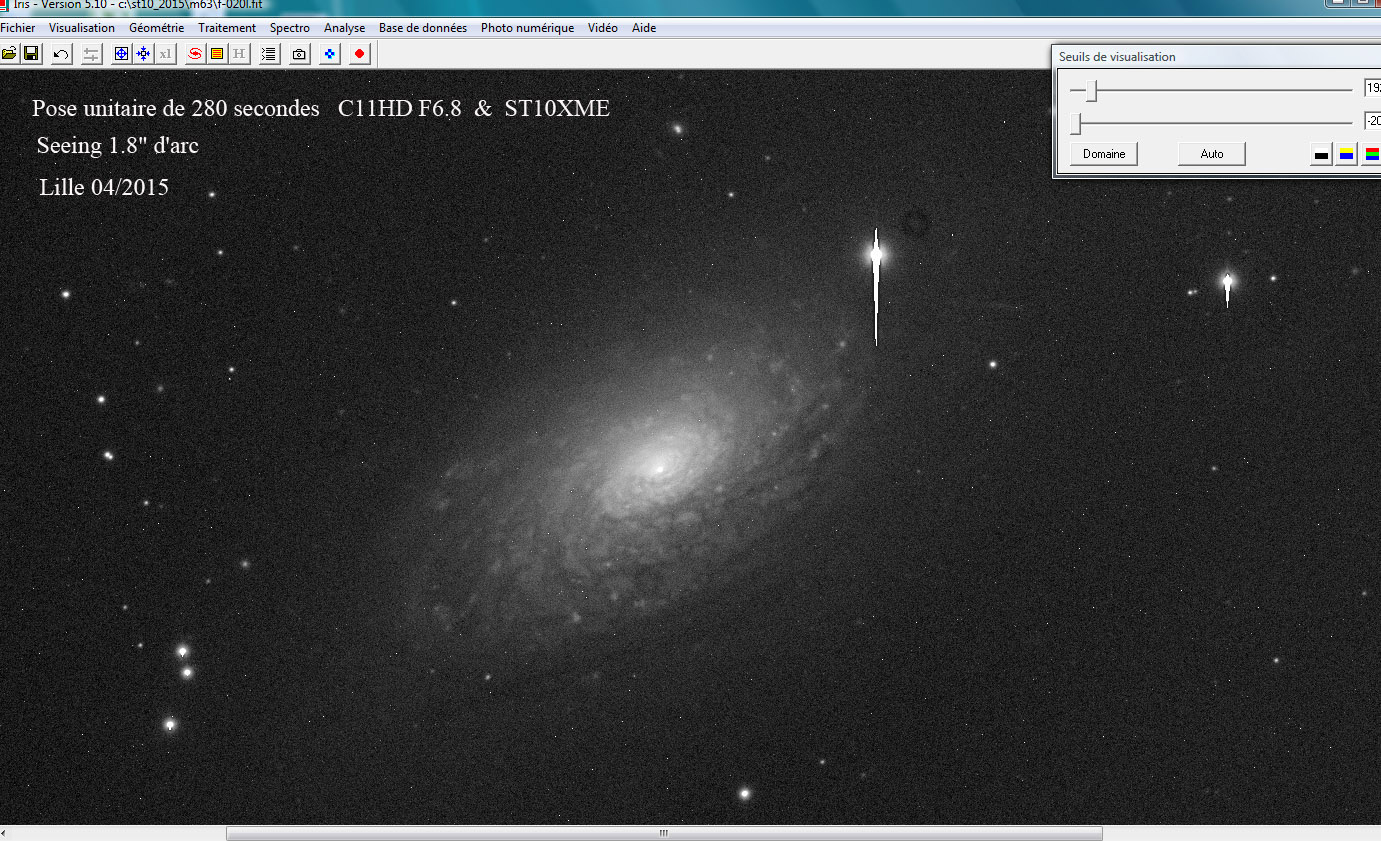Click the lower threshold value field
The width and height of the screenshot is (1381, 841).
1373,121
